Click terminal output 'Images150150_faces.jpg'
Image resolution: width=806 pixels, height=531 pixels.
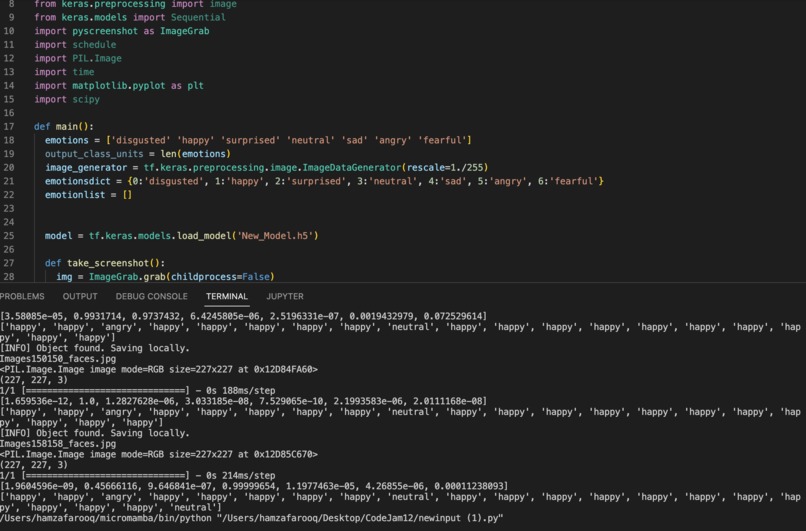(58, 359)
